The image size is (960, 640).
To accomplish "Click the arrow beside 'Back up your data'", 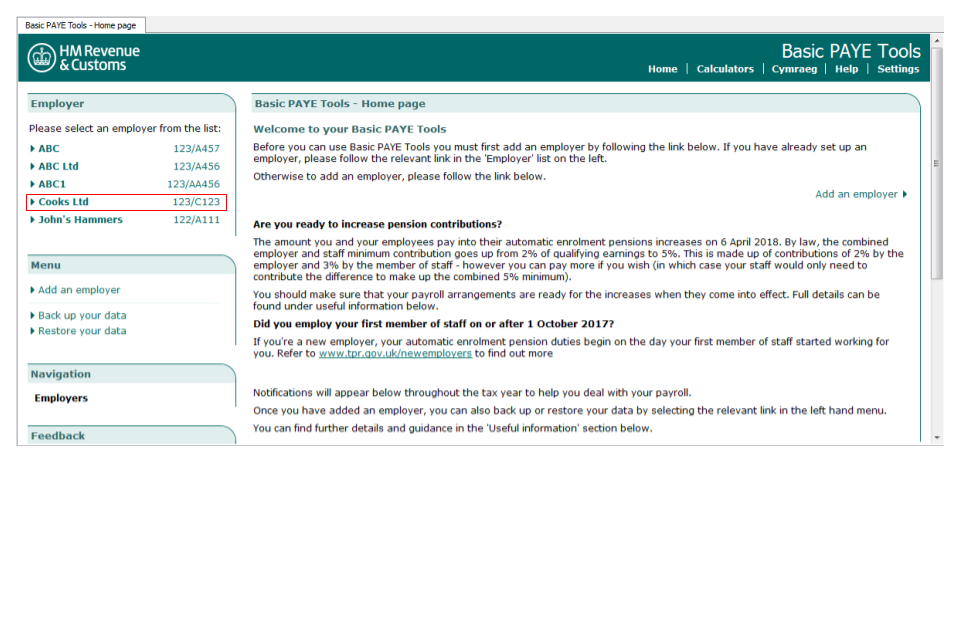I will click(x=32, y=315).
